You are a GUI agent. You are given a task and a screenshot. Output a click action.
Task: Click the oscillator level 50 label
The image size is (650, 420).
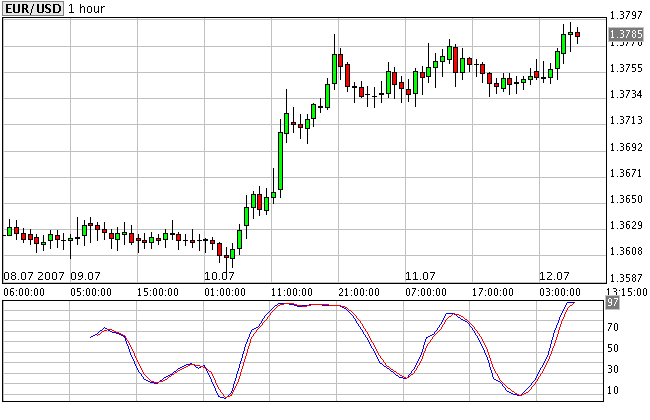(613, 348)
